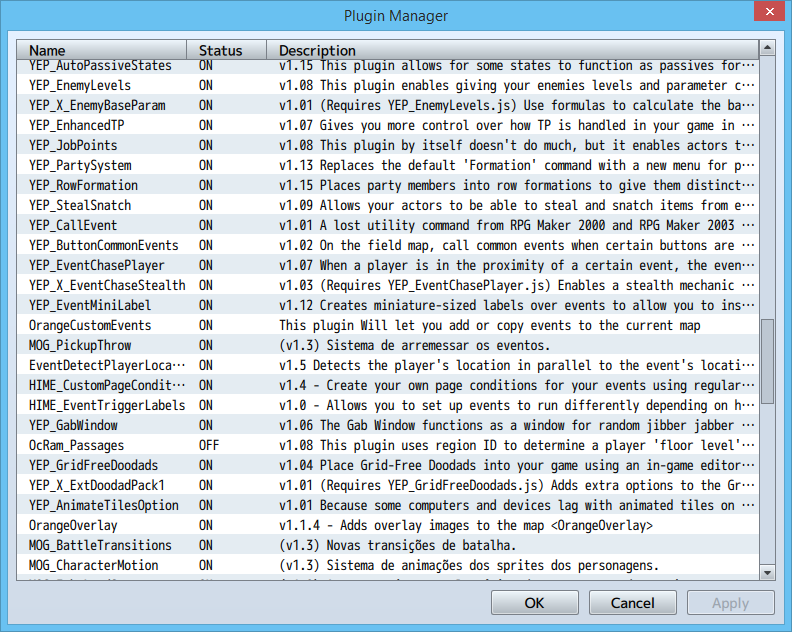Click the OK button

pos(534,603)
